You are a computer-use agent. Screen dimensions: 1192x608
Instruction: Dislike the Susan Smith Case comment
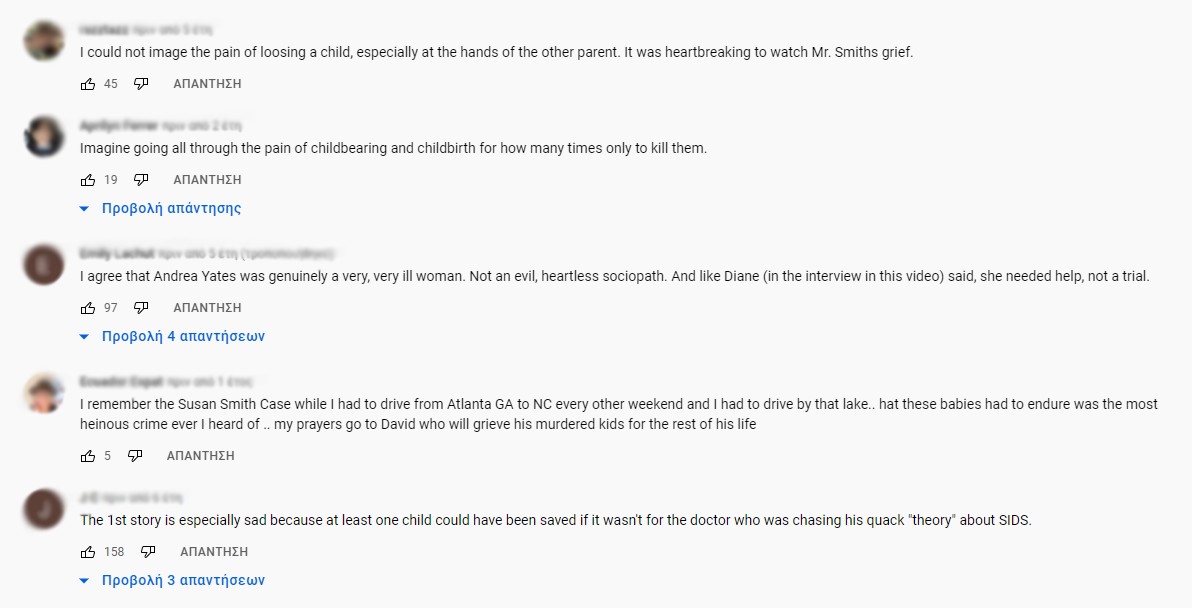135,456
